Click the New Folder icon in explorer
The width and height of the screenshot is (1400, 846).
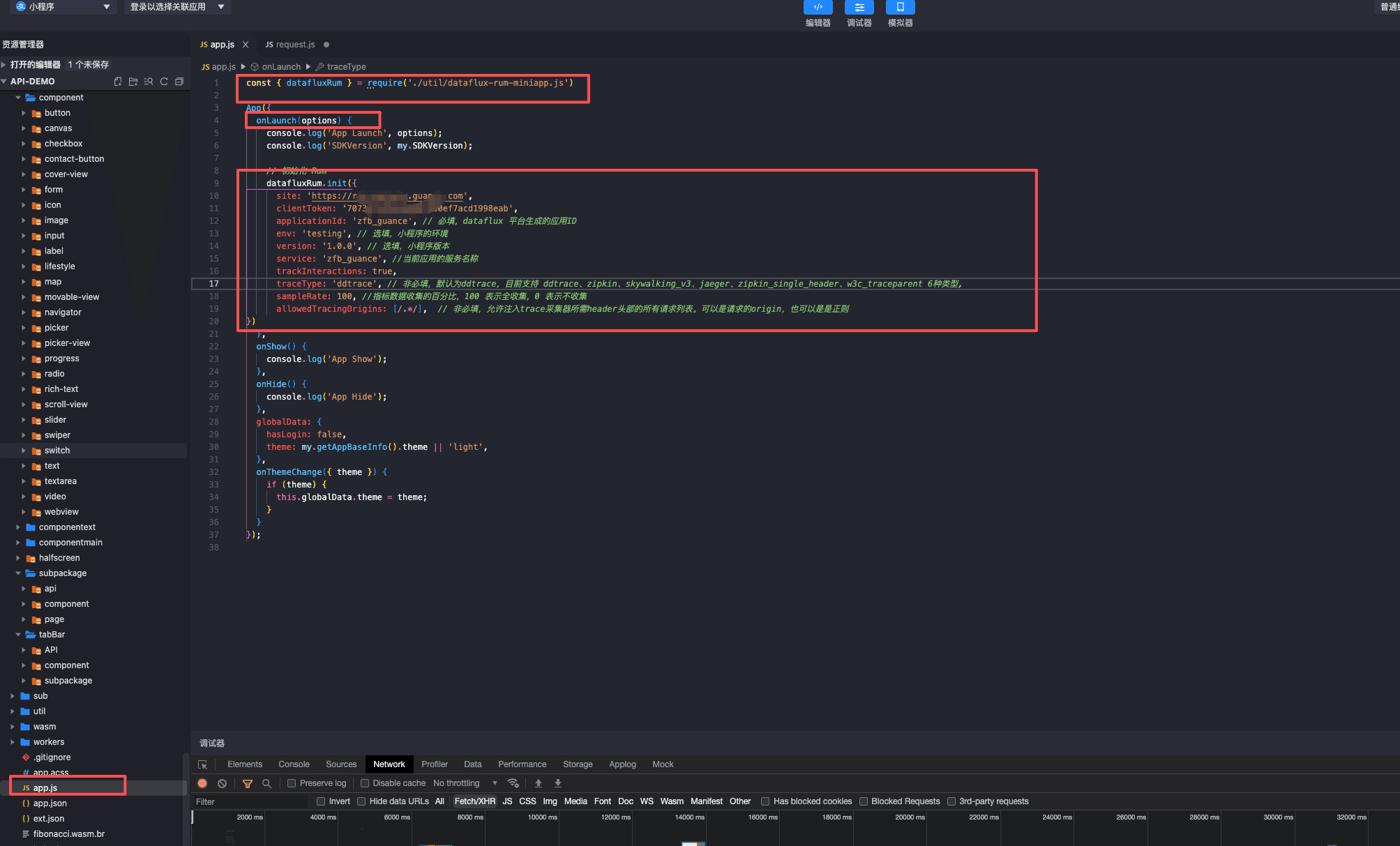[x=133, y=82]
